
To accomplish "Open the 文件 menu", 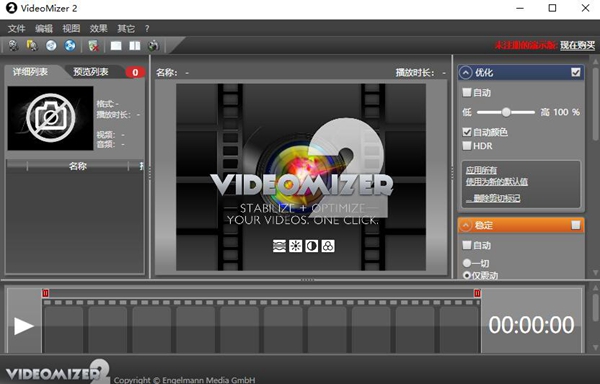I will (x=16, y=29).
